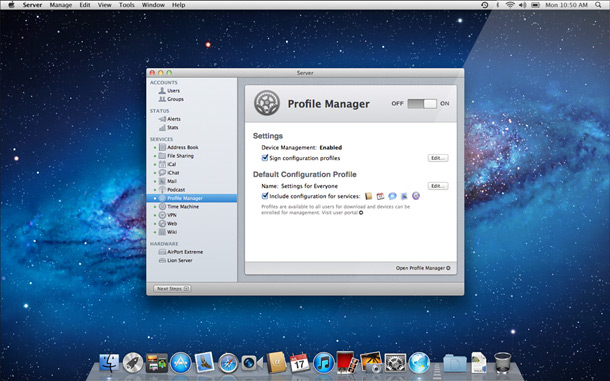Open the Tools menu in menu bar

[x=126, y=5]
